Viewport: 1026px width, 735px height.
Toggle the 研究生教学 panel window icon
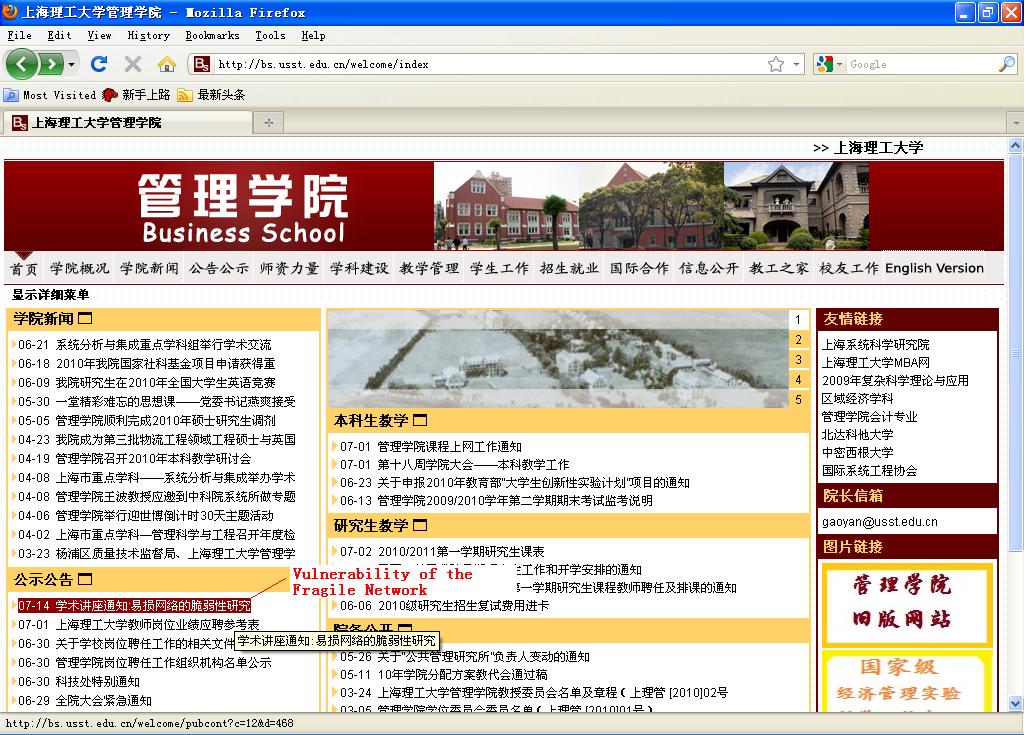pyautogui.click(x=420, y=525)
